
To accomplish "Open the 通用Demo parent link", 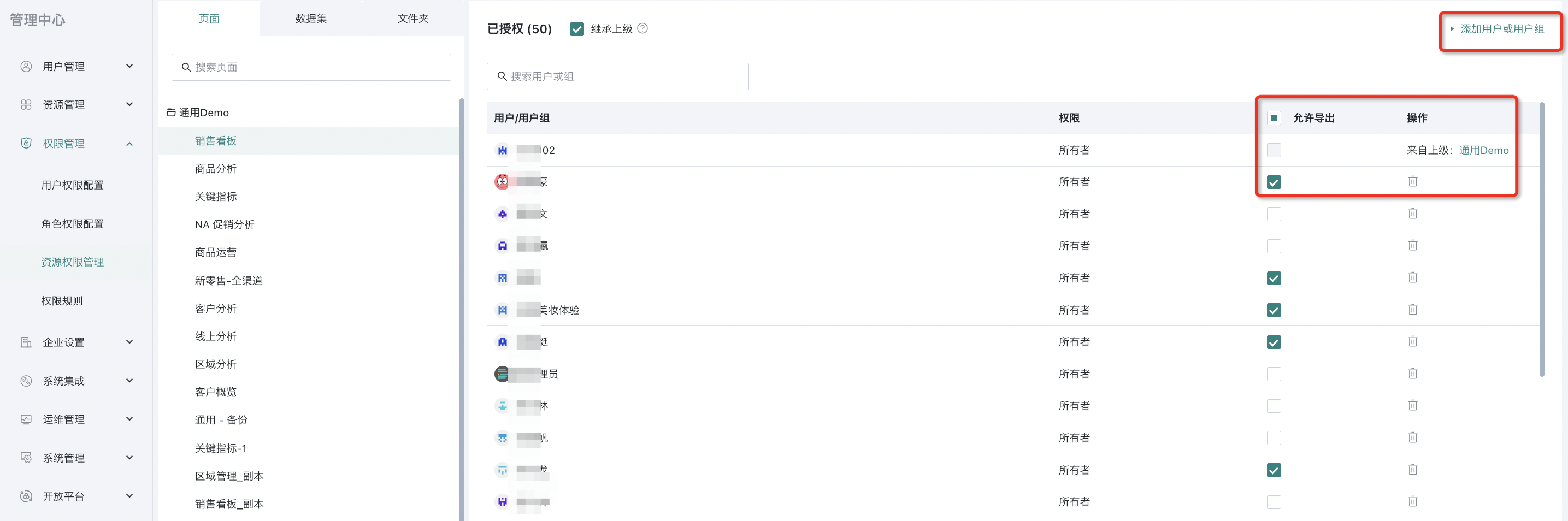I will (x=1483, y=150).
